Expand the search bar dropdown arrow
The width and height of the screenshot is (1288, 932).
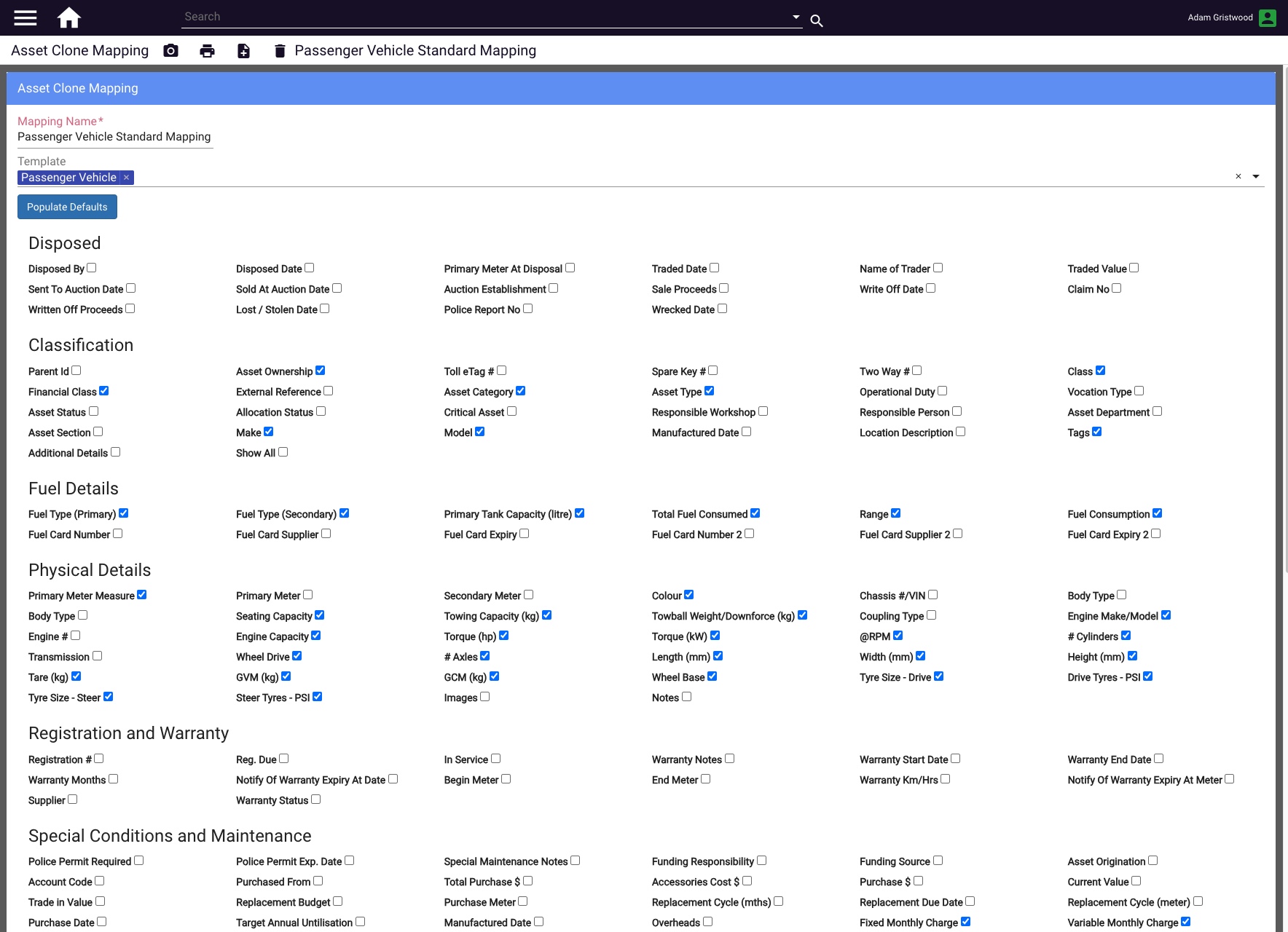click(x=796, y=17)
